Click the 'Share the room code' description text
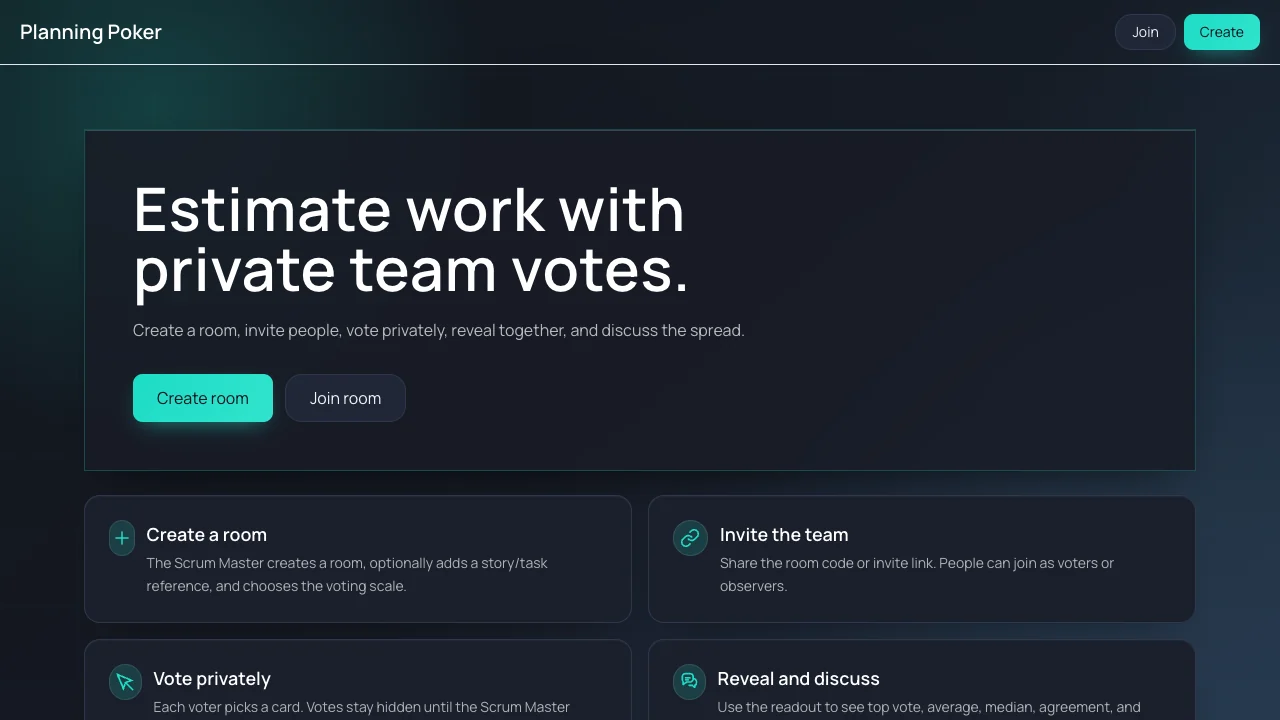The width and height of the screenshot is (1280, 720). click(917, 575)
